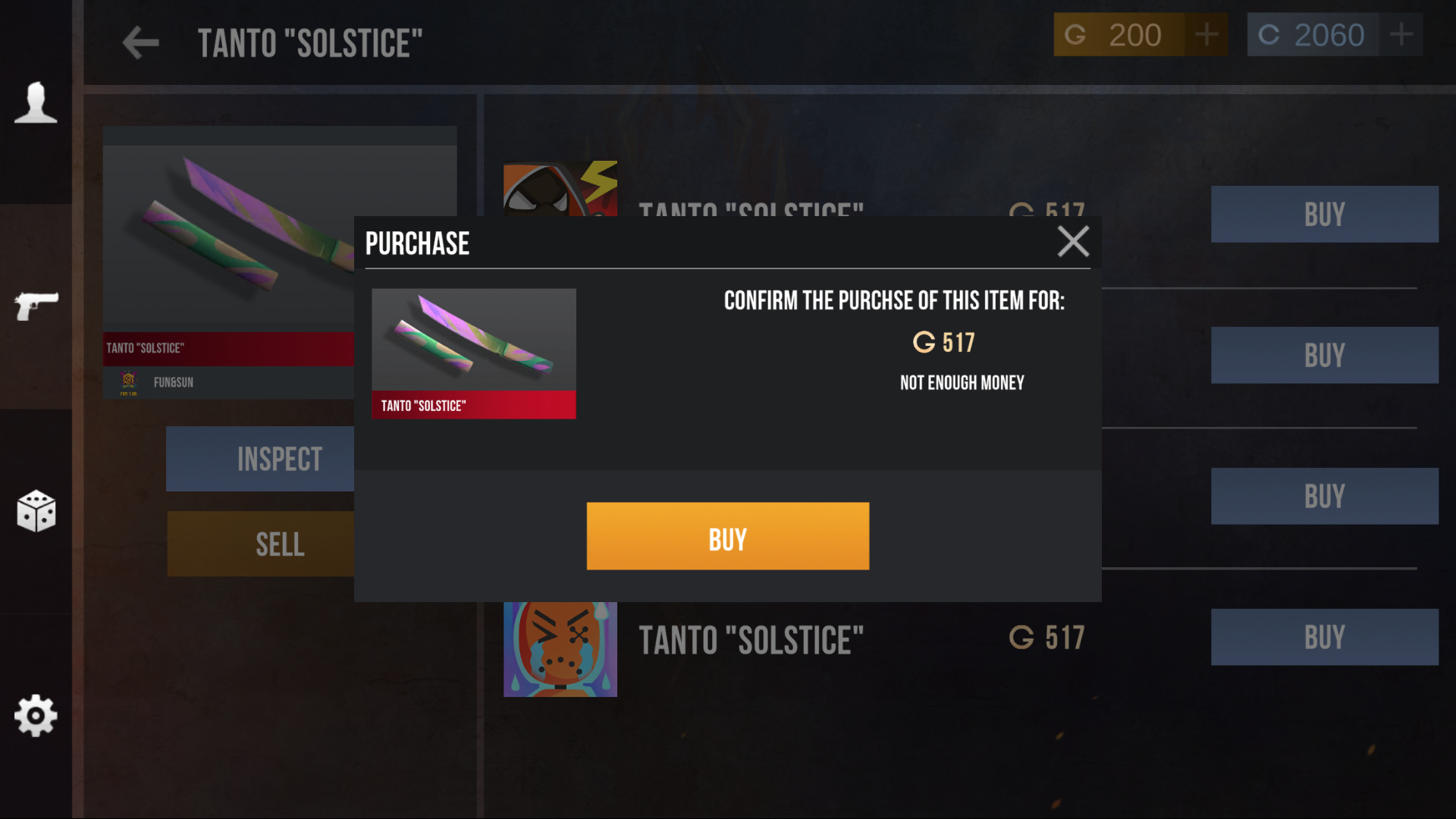Click the gold balance showing 200
1456x819 pixels.
1119,34
